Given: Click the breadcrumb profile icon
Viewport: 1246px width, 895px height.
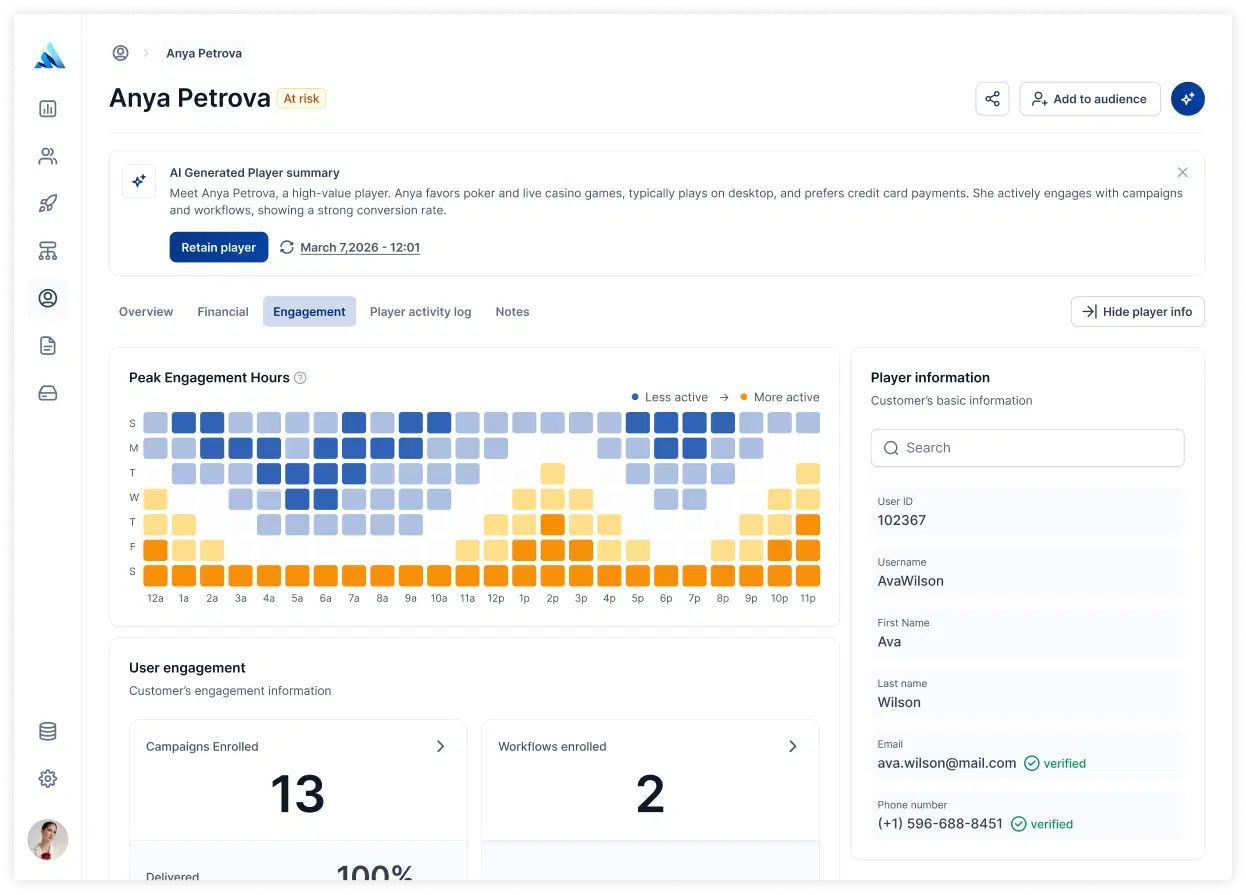Looking at the screenshot, I should coord(121,53).
